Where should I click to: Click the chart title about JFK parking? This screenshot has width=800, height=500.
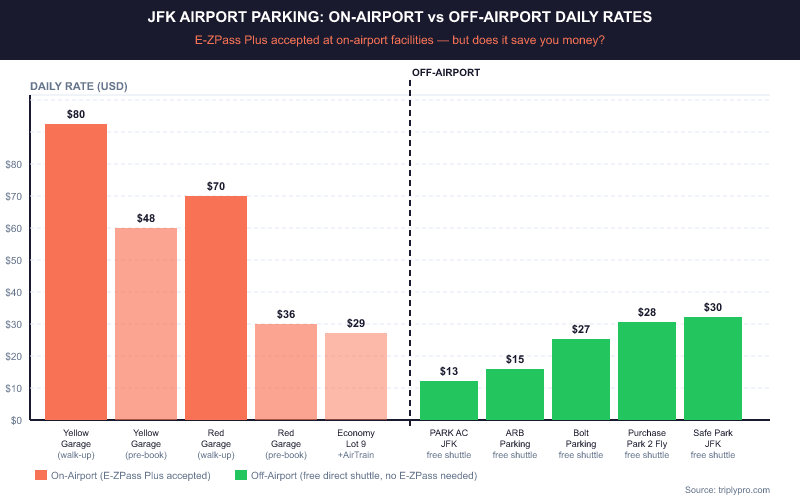[400, 17]
